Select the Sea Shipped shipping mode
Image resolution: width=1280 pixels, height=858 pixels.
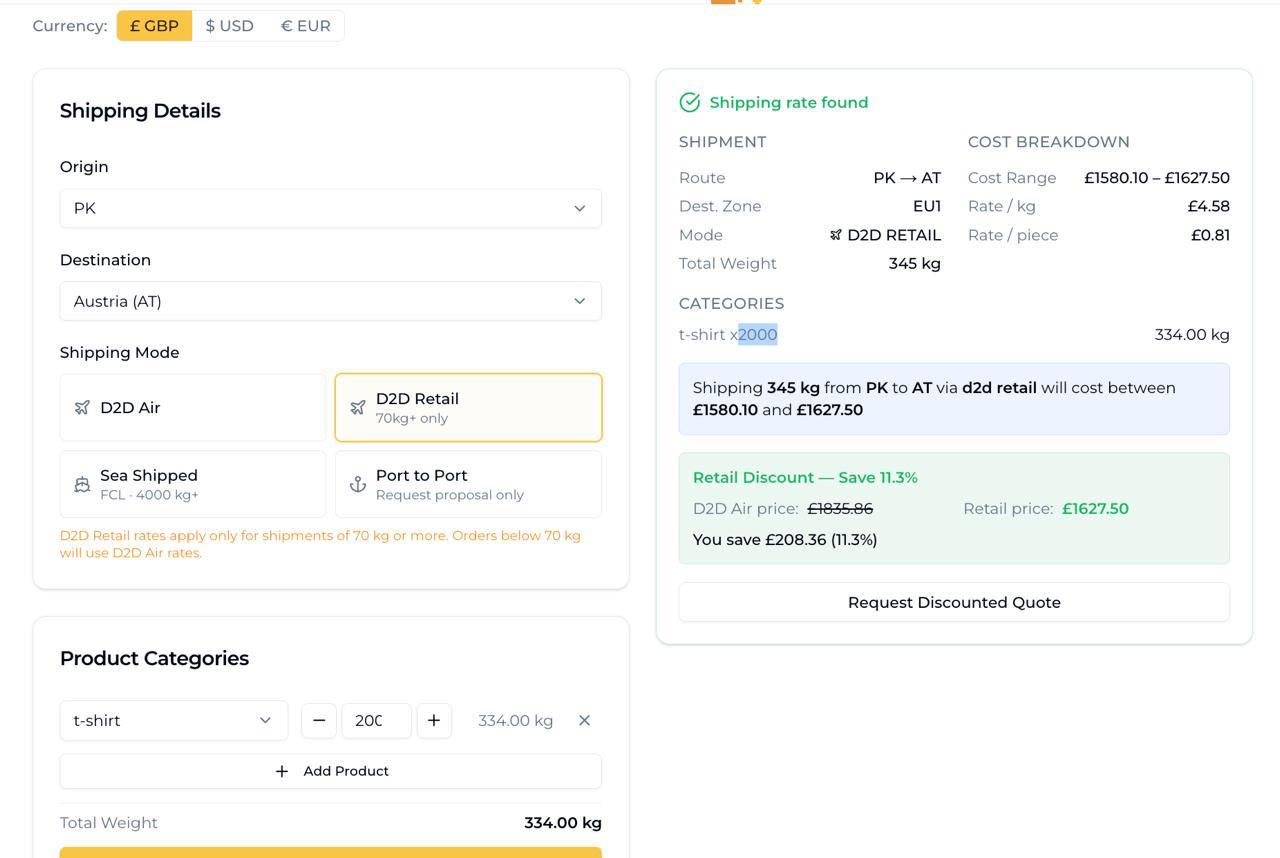(x=193, y=484)
